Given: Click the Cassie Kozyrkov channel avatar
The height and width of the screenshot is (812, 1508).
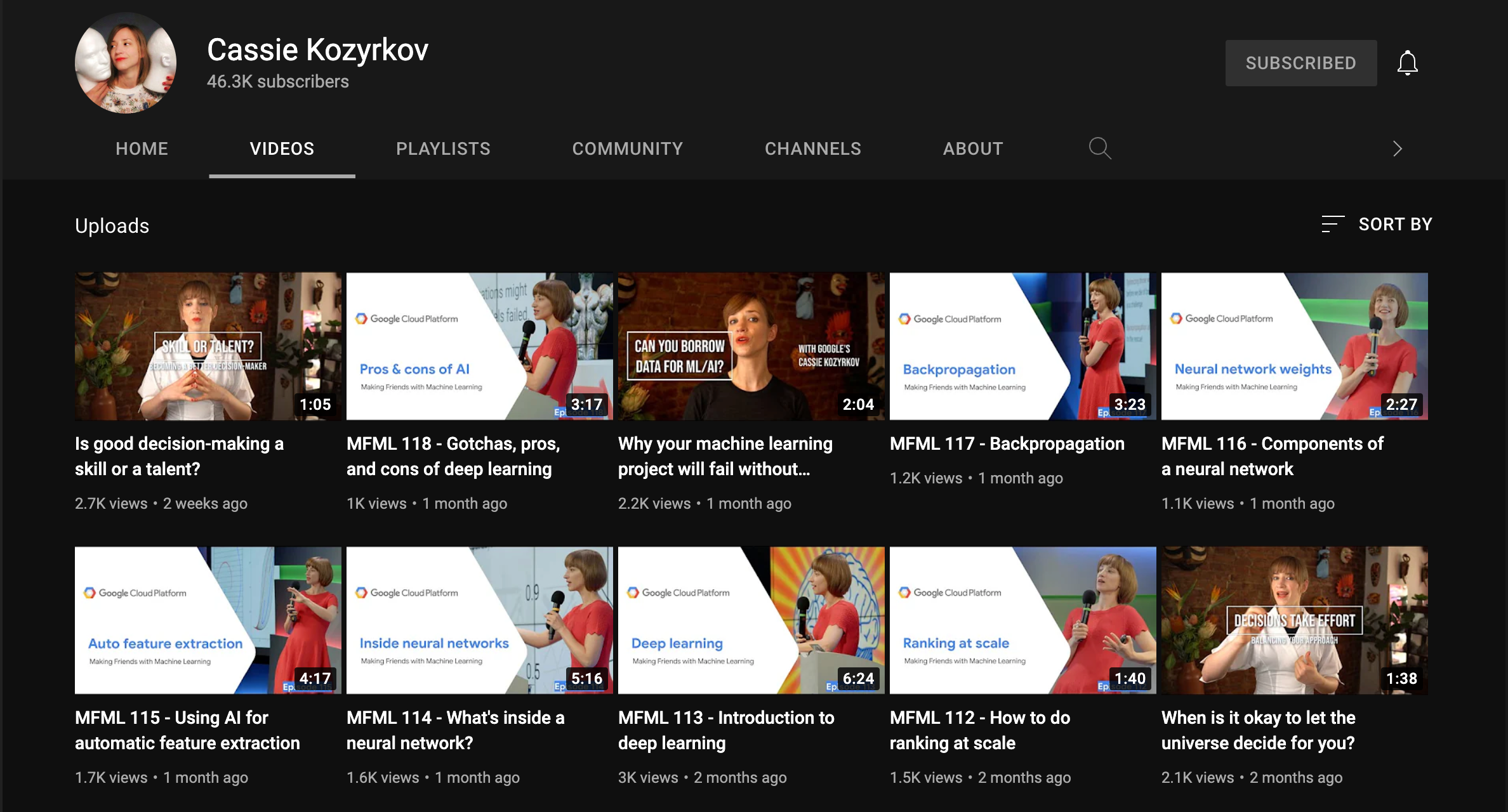Looking at the screenshot, I should [126, 63].
